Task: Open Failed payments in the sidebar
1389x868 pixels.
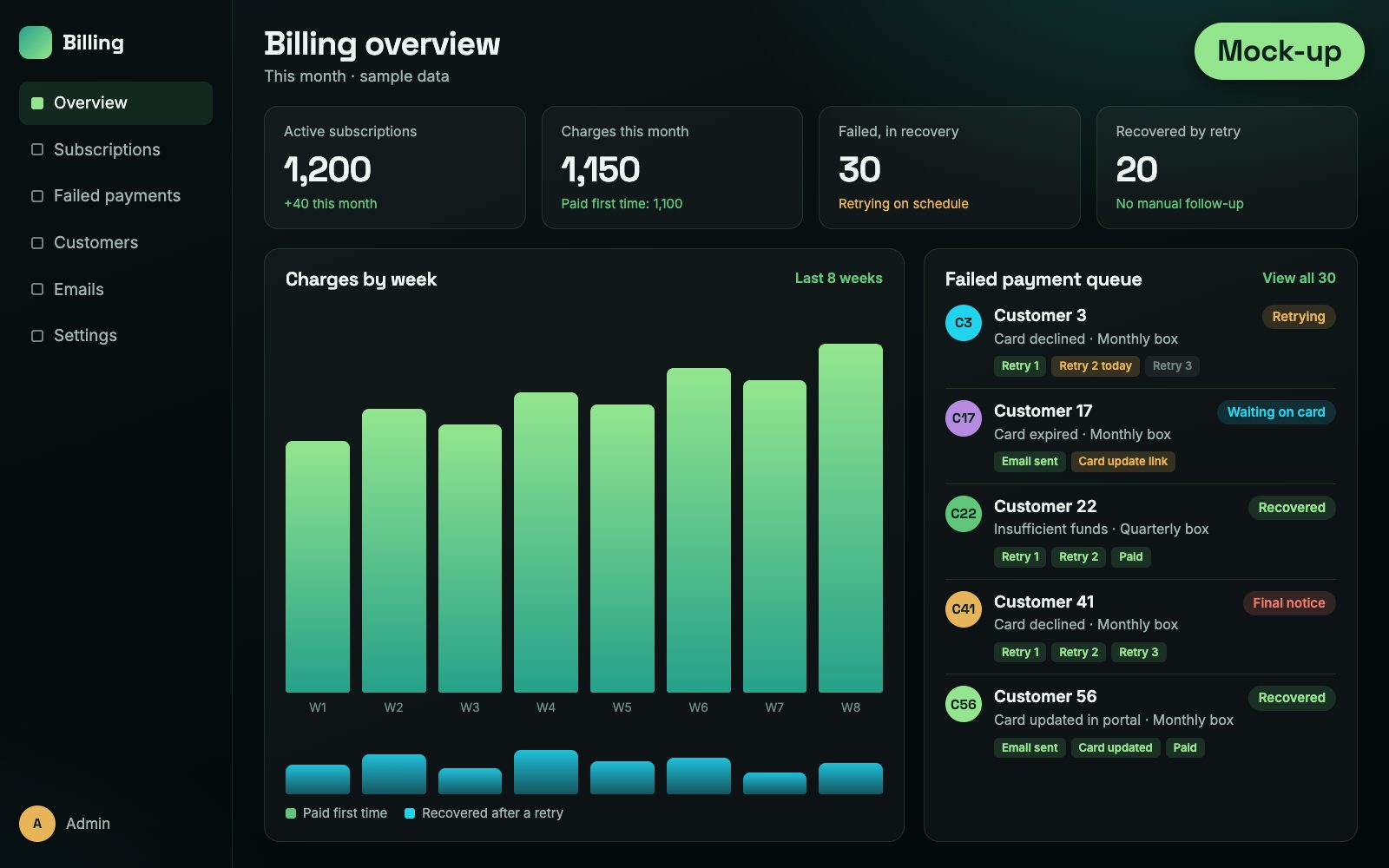Action: (x=115, y=196)
